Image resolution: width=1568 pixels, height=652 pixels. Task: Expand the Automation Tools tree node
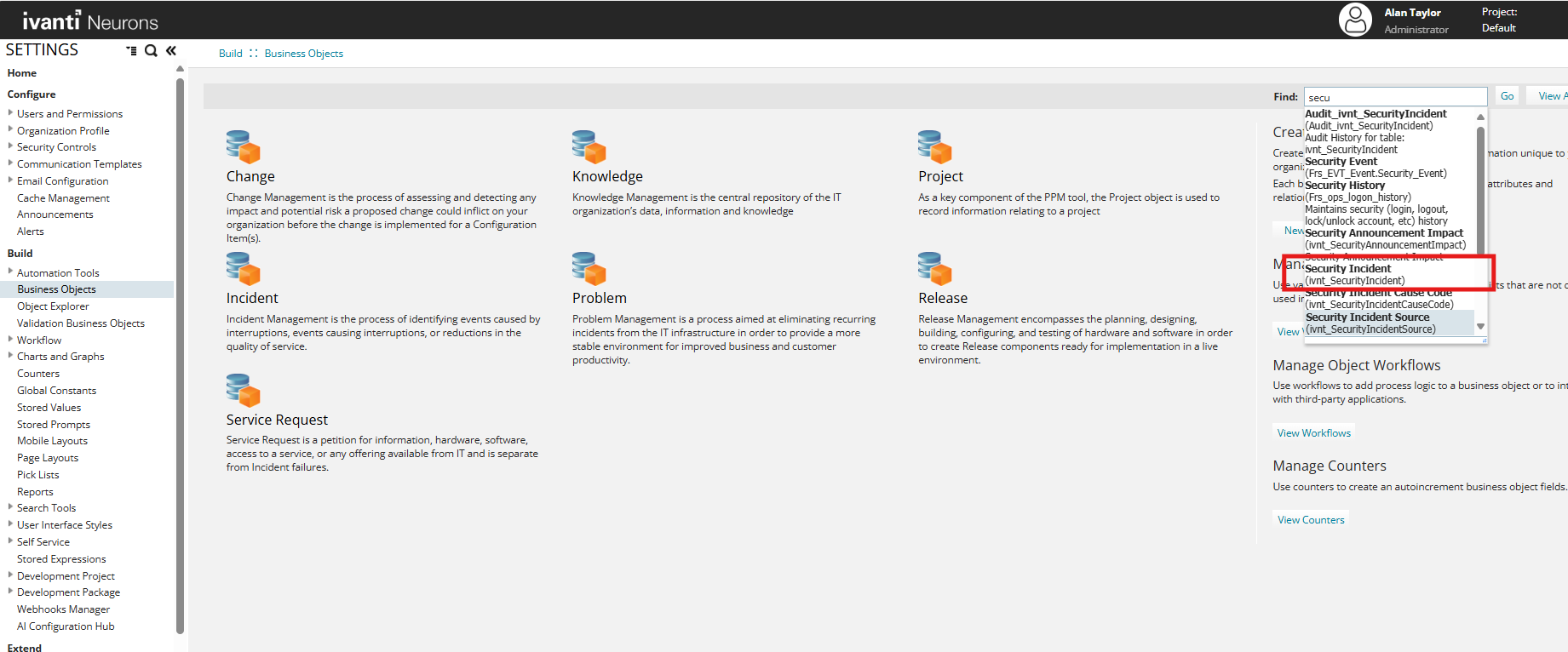coord(10,272)
